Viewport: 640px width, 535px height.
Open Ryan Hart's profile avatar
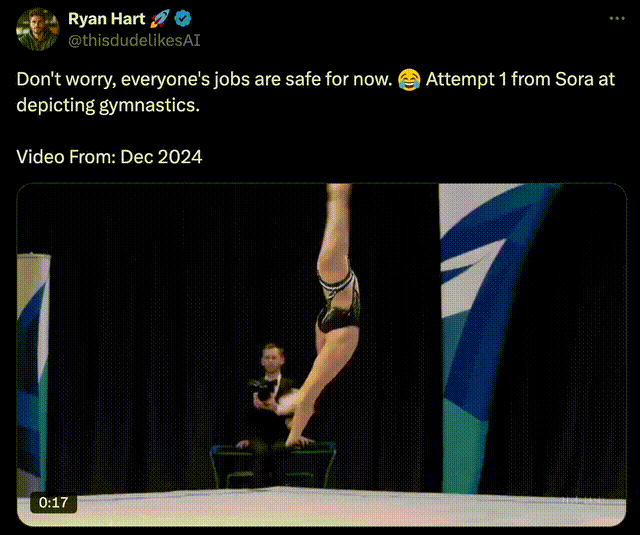(37, 30)
